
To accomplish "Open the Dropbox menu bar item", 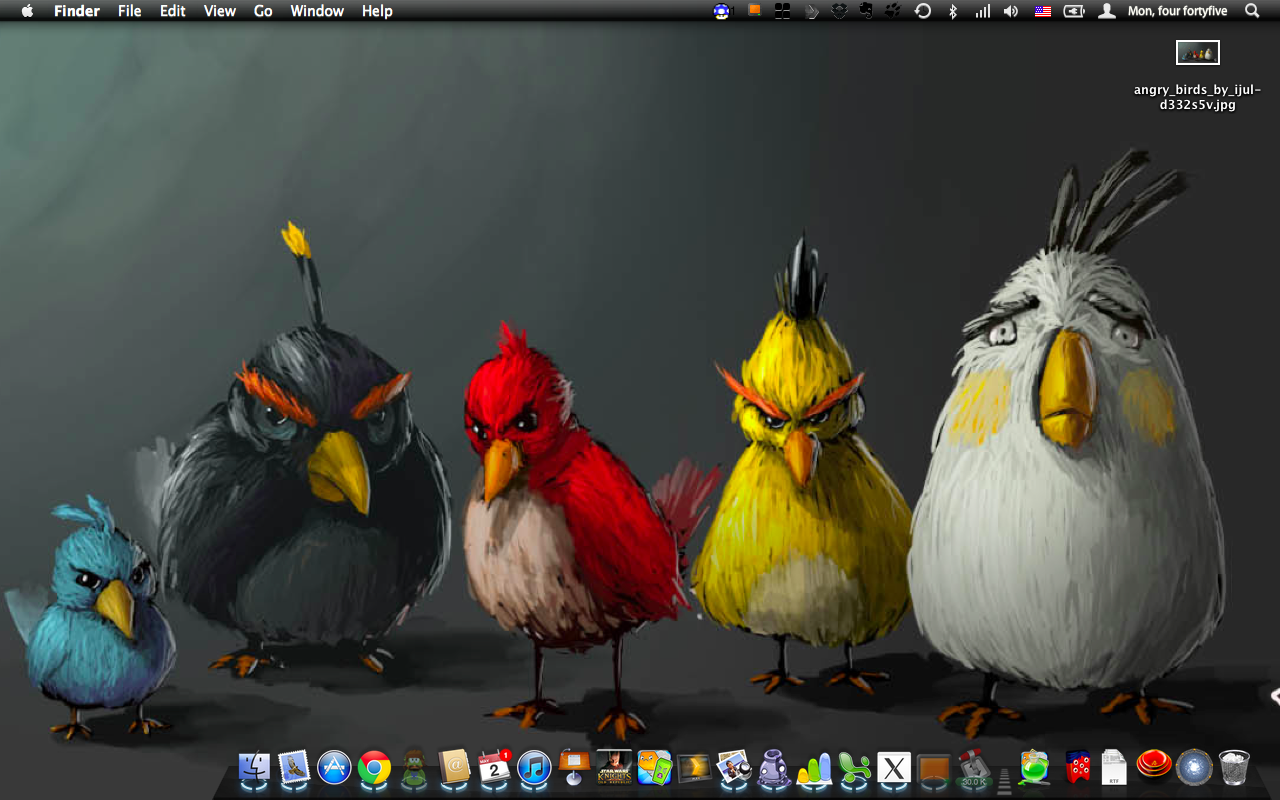I will [x=840, y=11].
